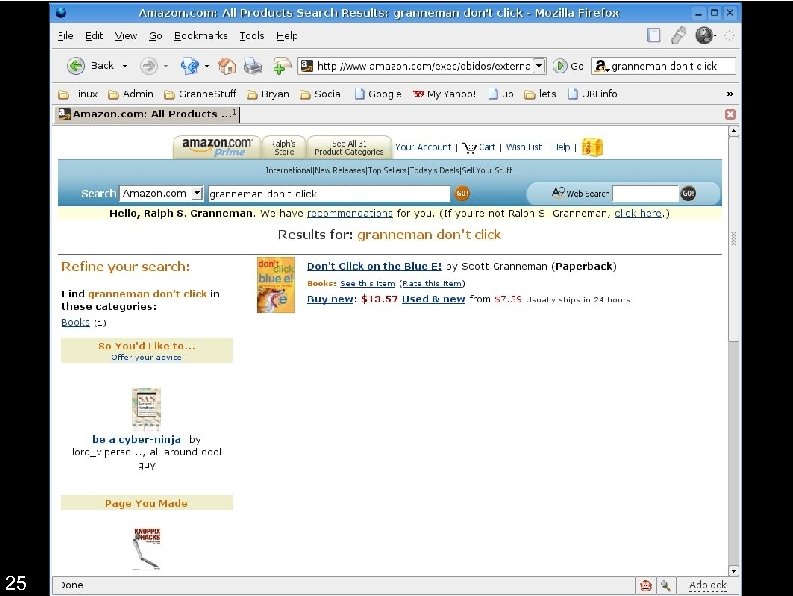Click the blank page icon in menu bar
The height and width of the screenshot is (596, 793).
(x=653, y=35)
